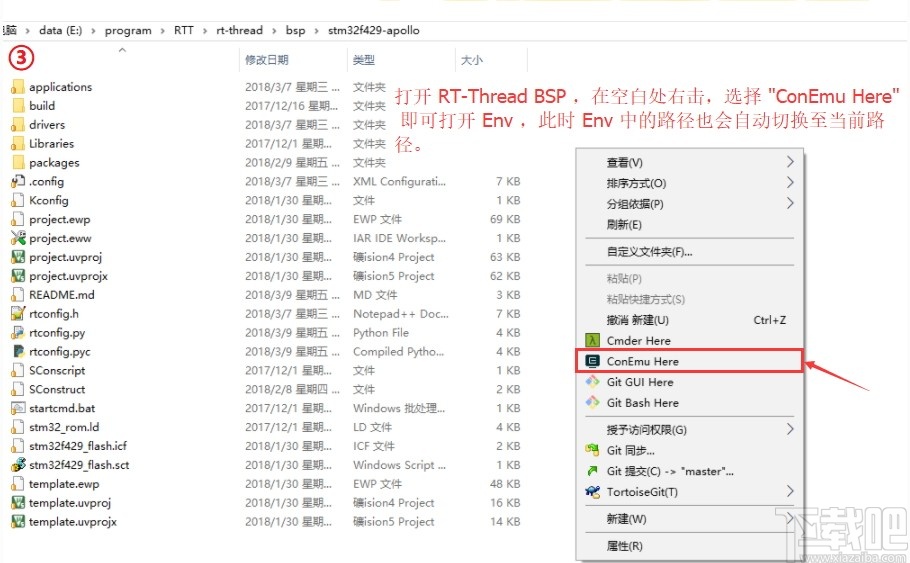This screenshot has width=910, height=563.
Task: Click the packages folder icon
Action: click(x=18, y=163)
